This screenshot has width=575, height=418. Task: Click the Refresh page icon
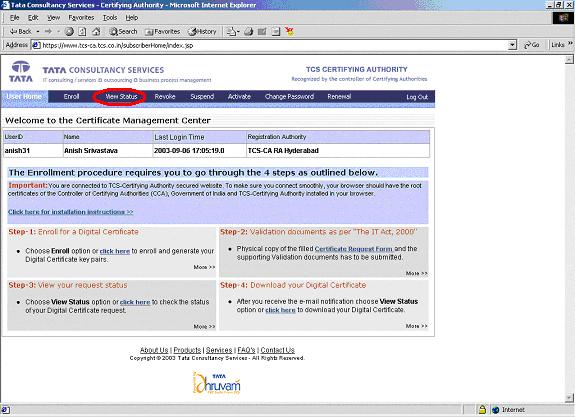pyautogui.click(x=83, y=32)
